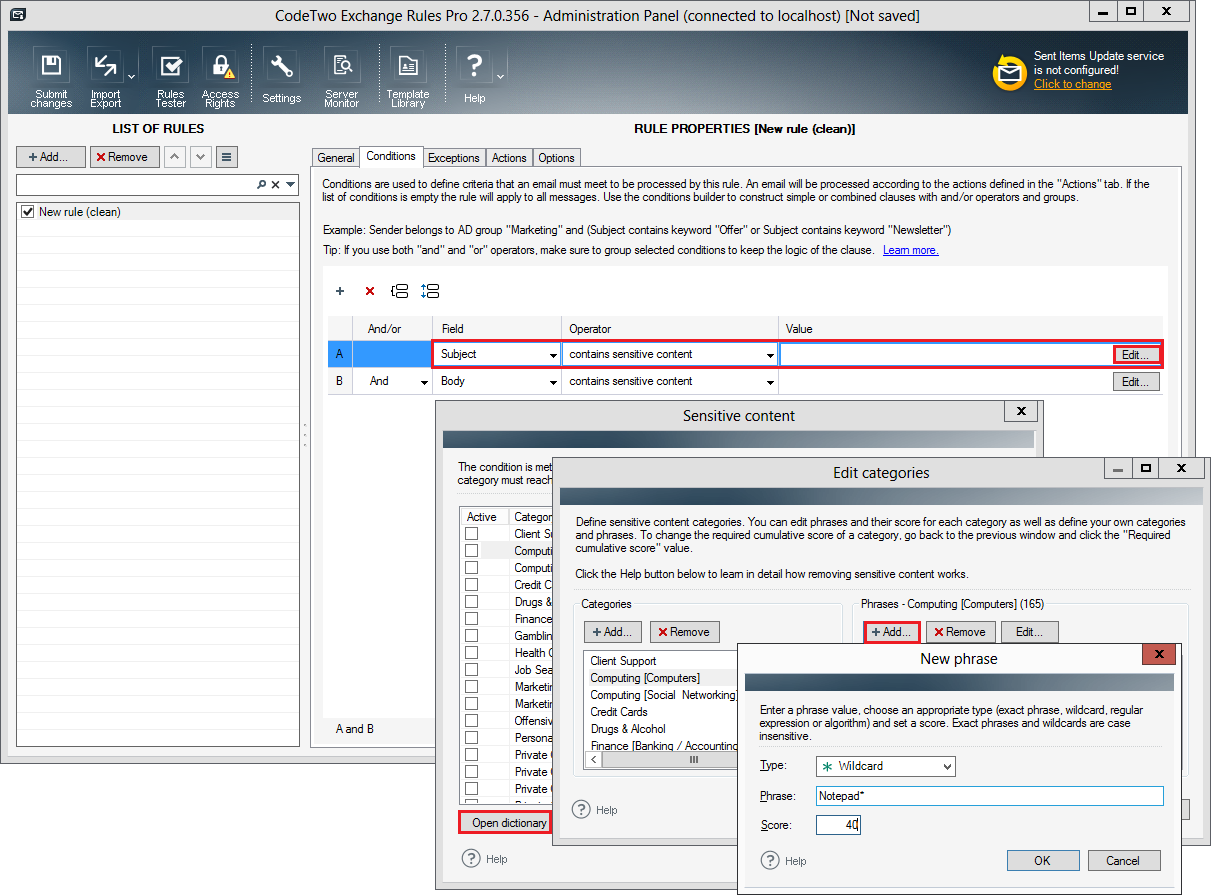The width and height of the screenshot is (1211, 895).
Task: Click the rules search text field
Action: click(136, 185)
